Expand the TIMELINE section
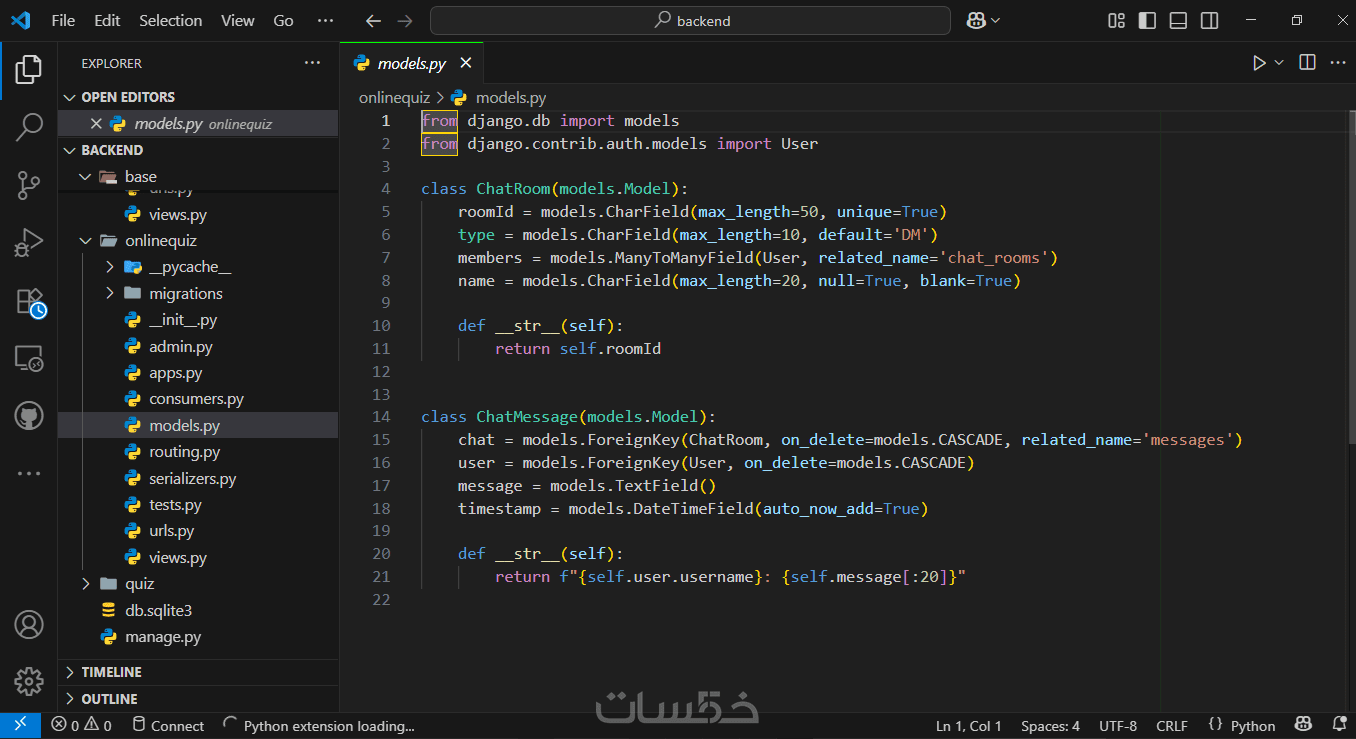Image resolution: width=1356 pixels, height=739 pixels. pyautogui.click(x=111, y=672)
